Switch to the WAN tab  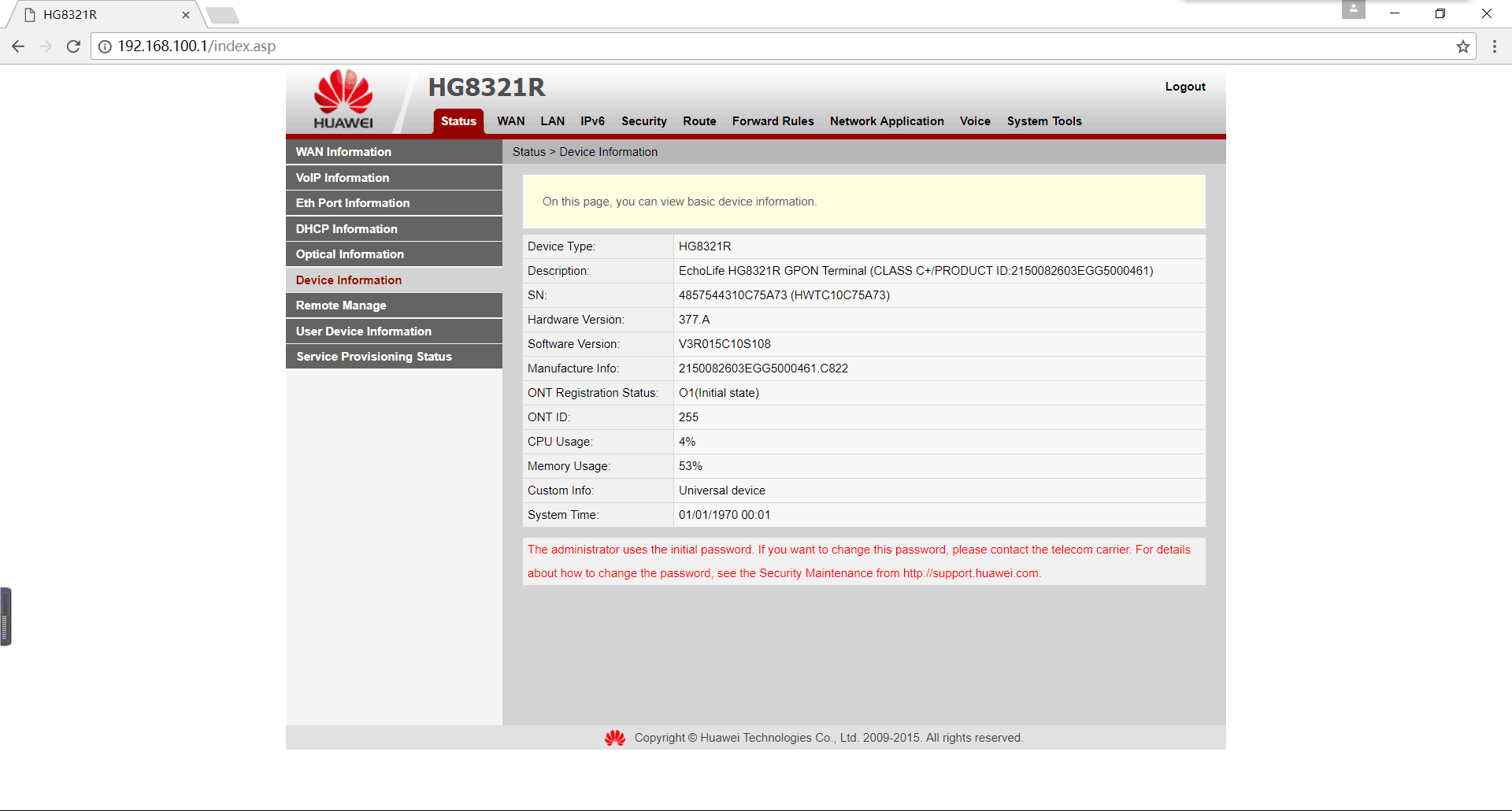(x=510, y=121)
